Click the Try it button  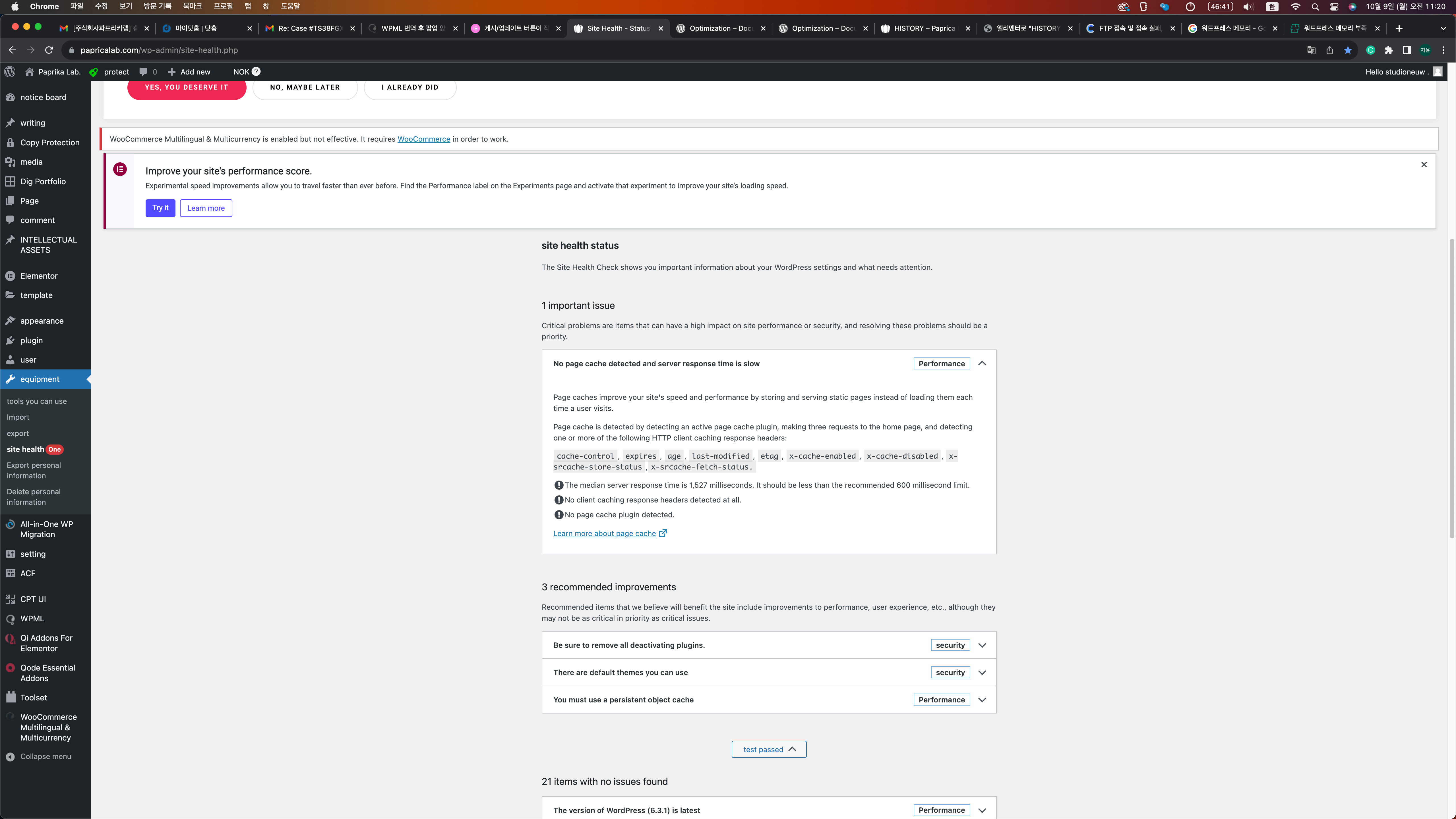160,208
